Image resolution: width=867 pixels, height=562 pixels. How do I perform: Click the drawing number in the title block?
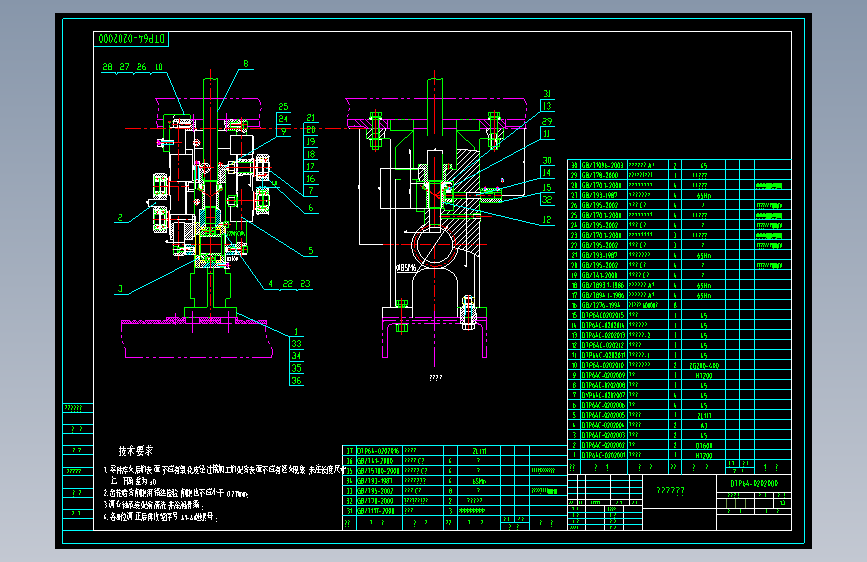[x=754, y=483]
